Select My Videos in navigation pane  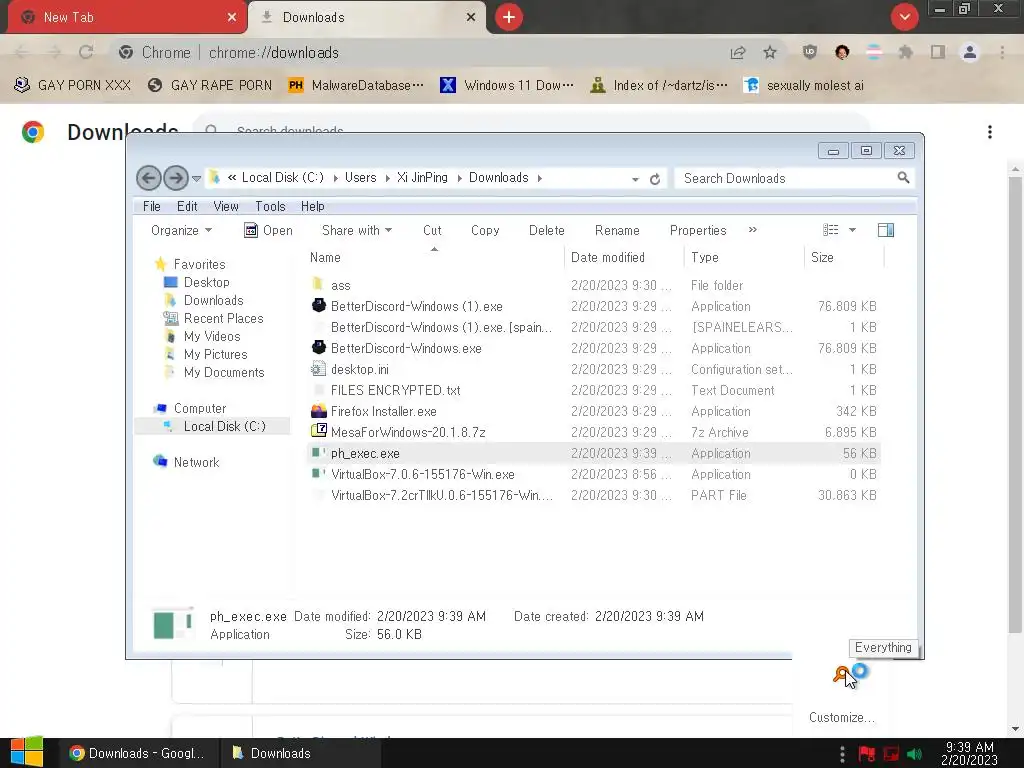point(212,336)
